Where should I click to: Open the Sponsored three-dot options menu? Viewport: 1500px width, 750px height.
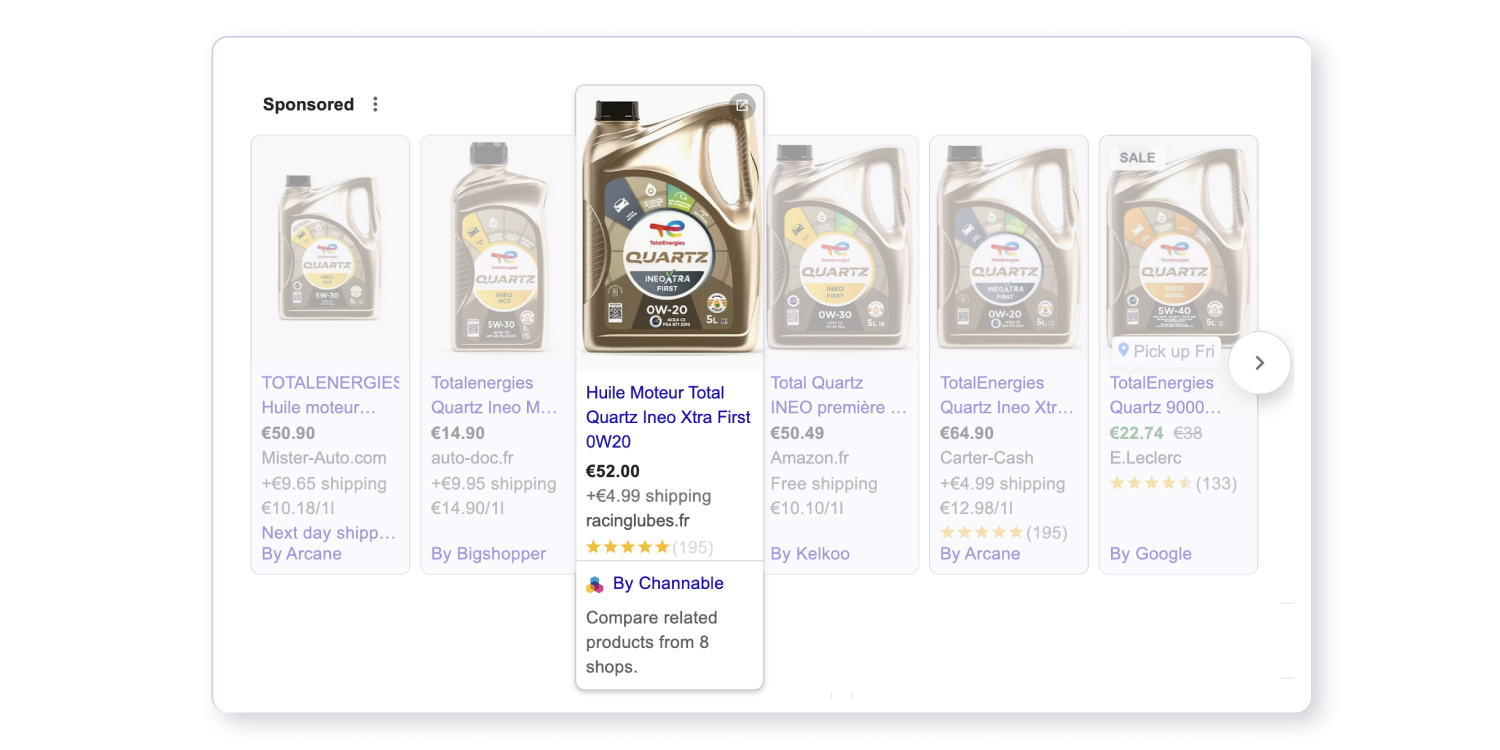(x=375, y=104)
